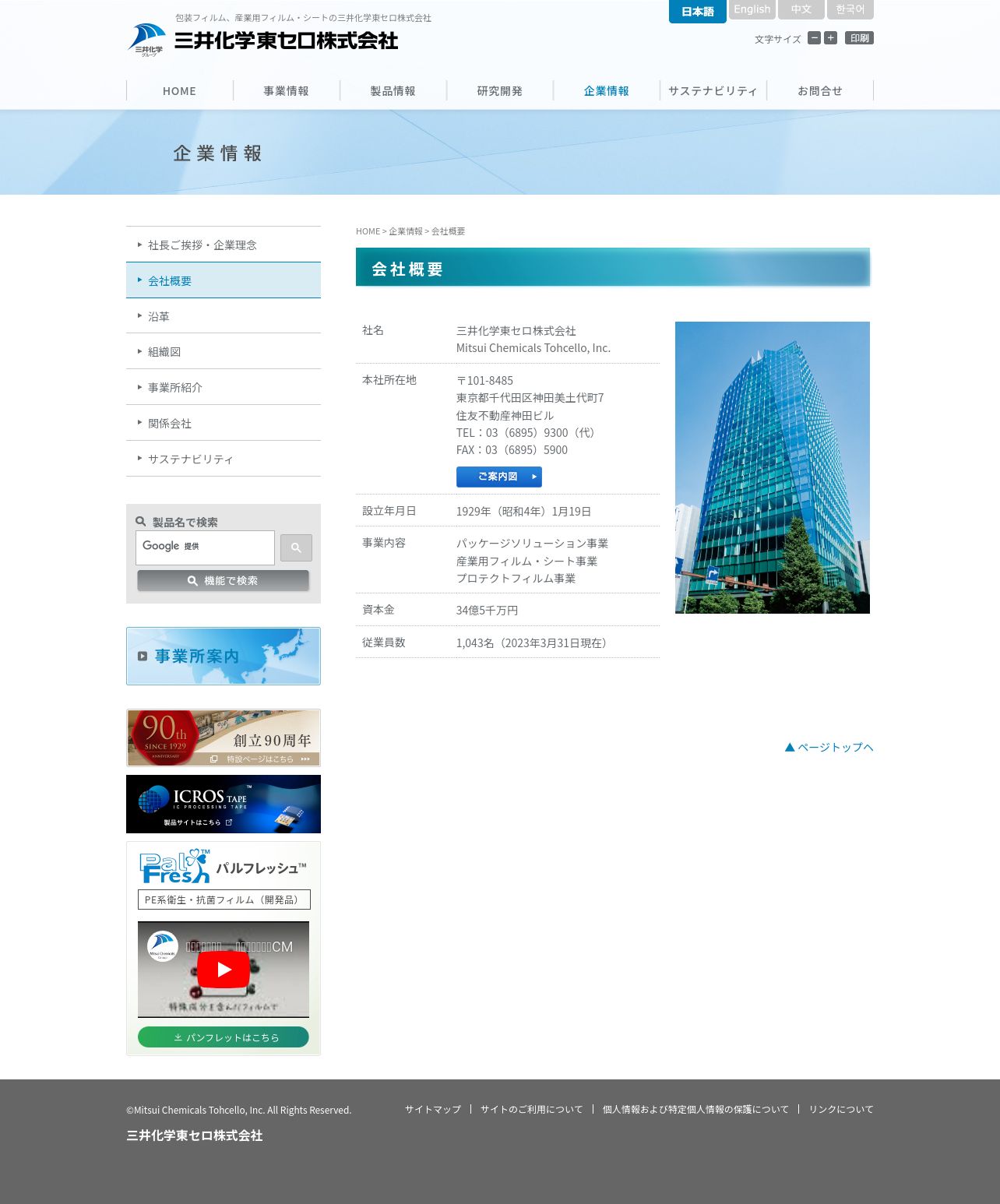Open the 製品情報 navigation menu

(x=393, y=91)
